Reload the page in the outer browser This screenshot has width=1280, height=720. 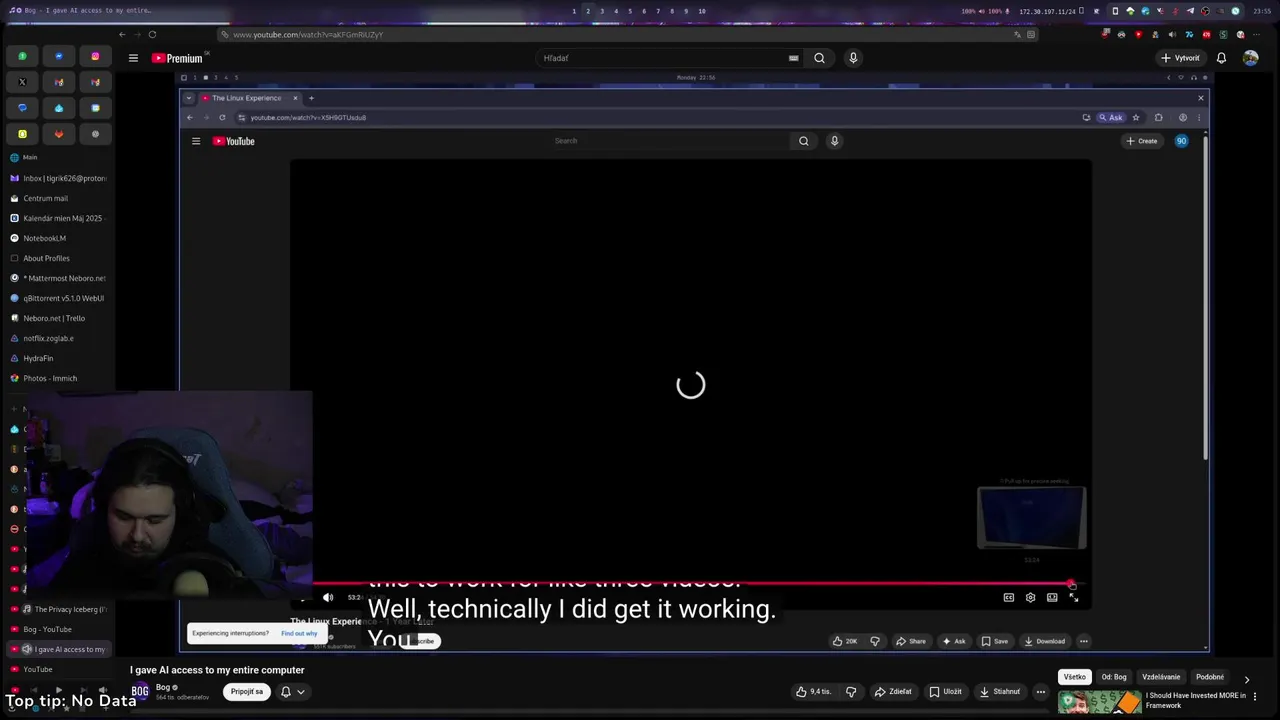coord(152,34)
